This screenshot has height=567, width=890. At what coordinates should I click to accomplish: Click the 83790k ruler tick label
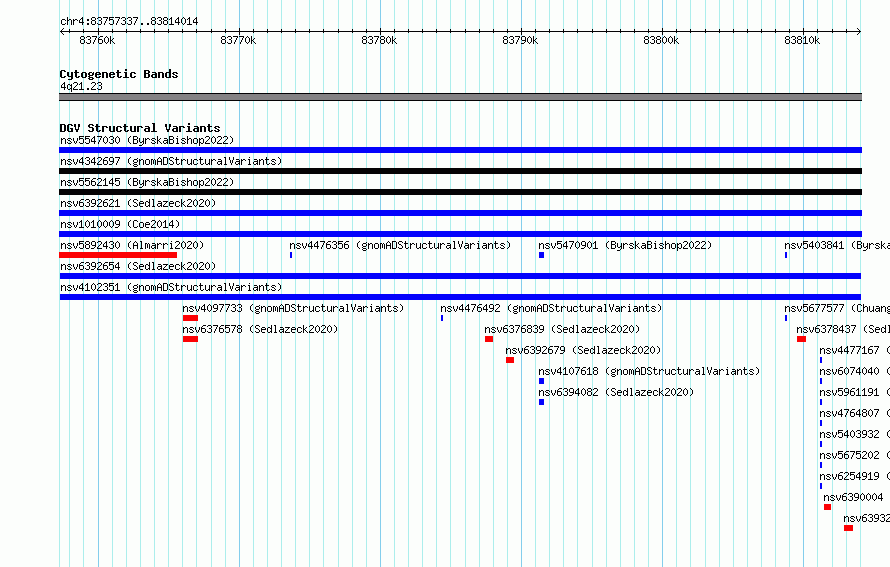[520, 40]
